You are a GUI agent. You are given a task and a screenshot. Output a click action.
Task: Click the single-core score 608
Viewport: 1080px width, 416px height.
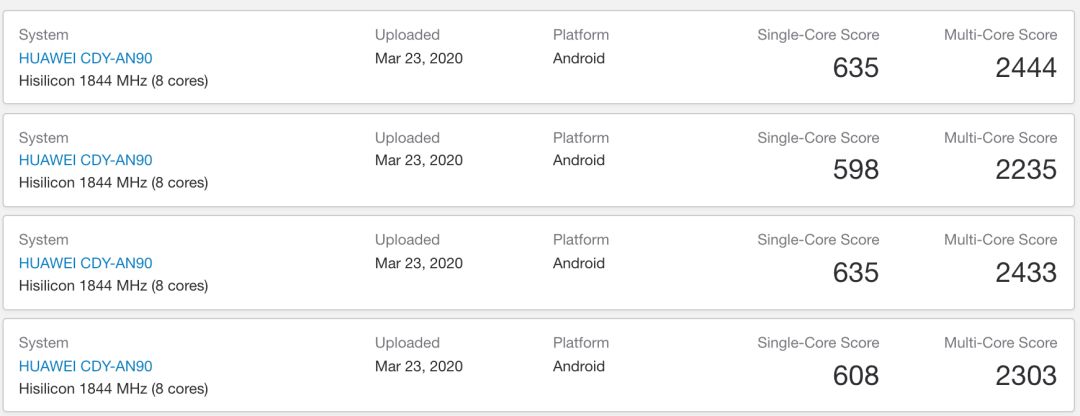855,376
